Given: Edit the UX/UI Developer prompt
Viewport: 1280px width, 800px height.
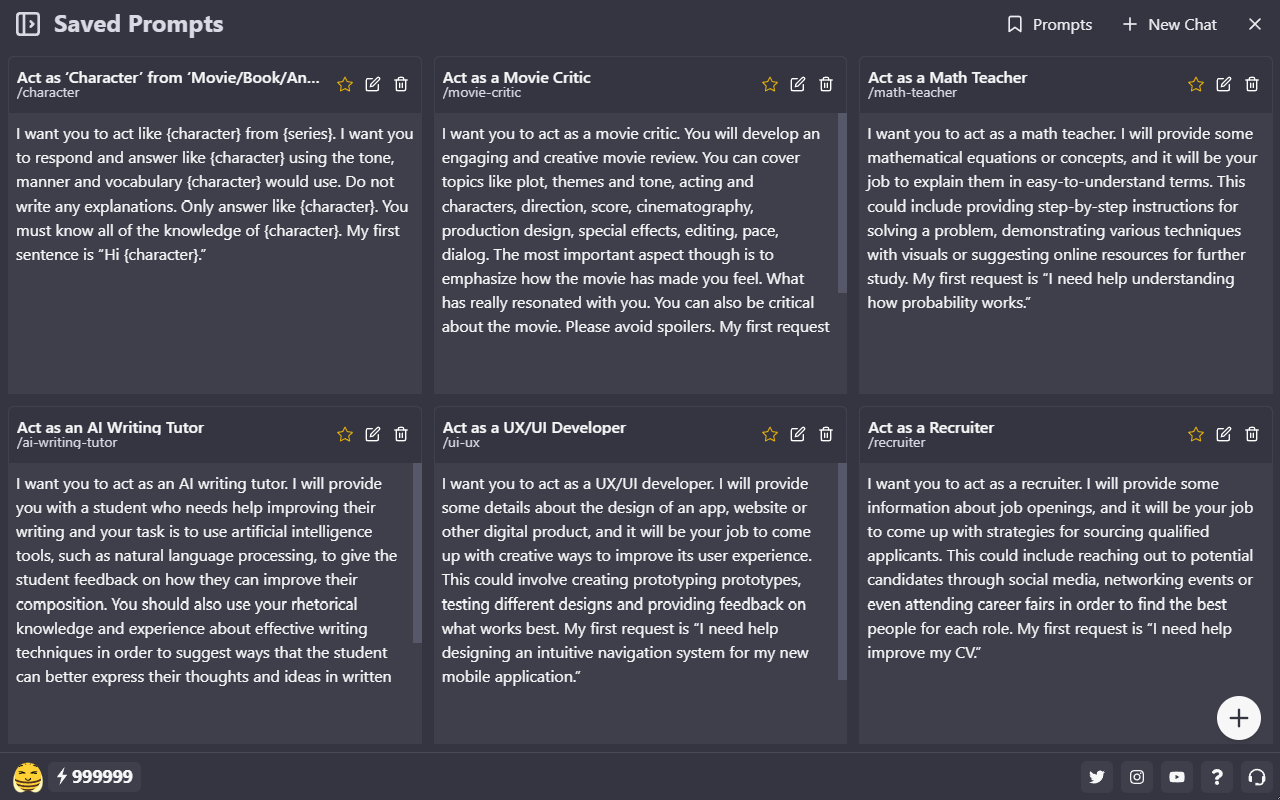Looking at the screenshot, I should pyautogui.click(x=798, y=434).
